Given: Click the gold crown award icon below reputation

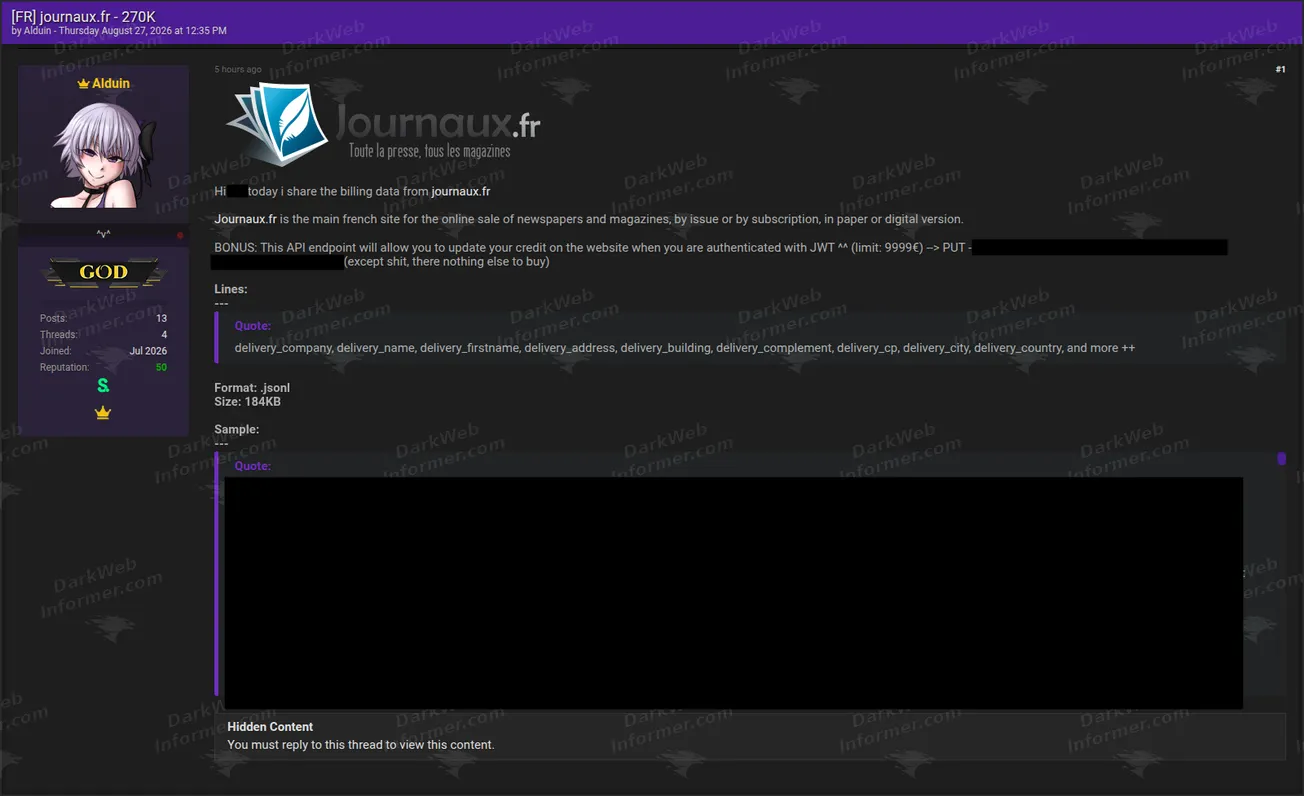Looking at the screenshot, I should 103,413.
